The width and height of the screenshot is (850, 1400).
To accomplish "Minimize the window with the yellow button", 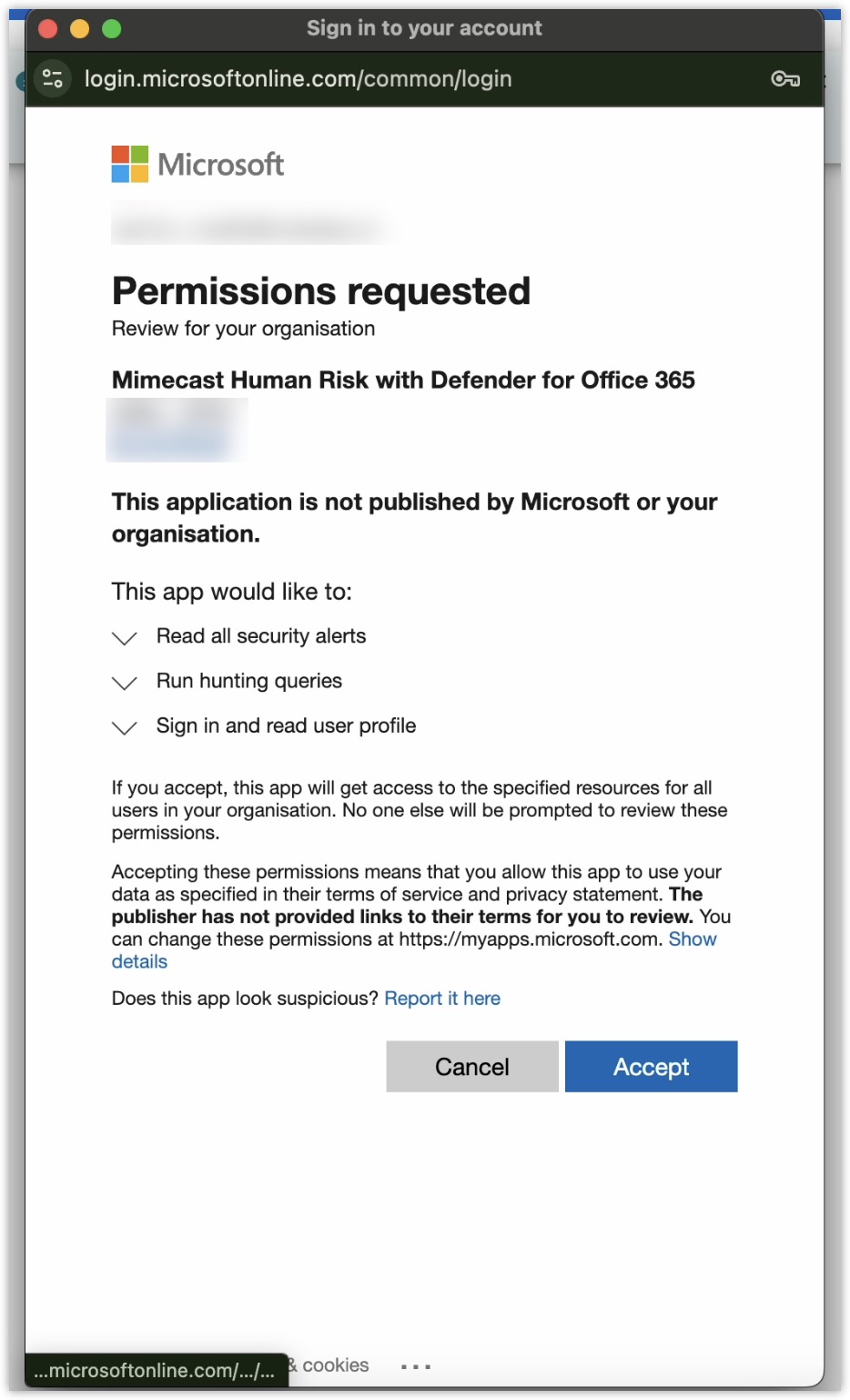I will point(79,28).
